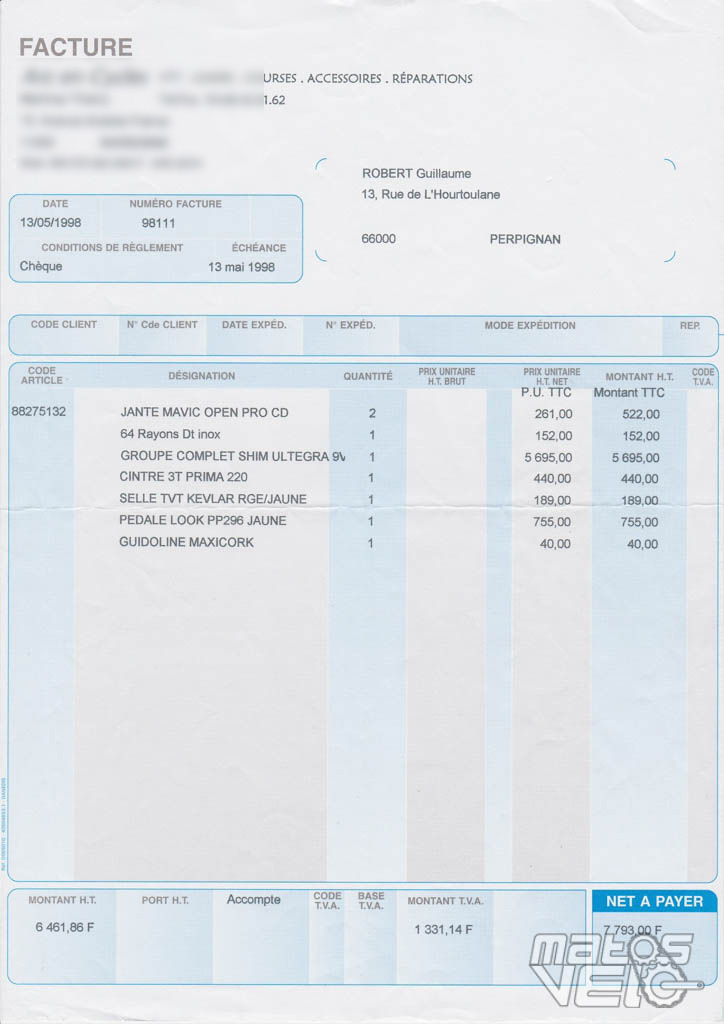Click address 13, Rue de L'Hourtoulane
Screen dimensions: 724x1024
[431, 195]
